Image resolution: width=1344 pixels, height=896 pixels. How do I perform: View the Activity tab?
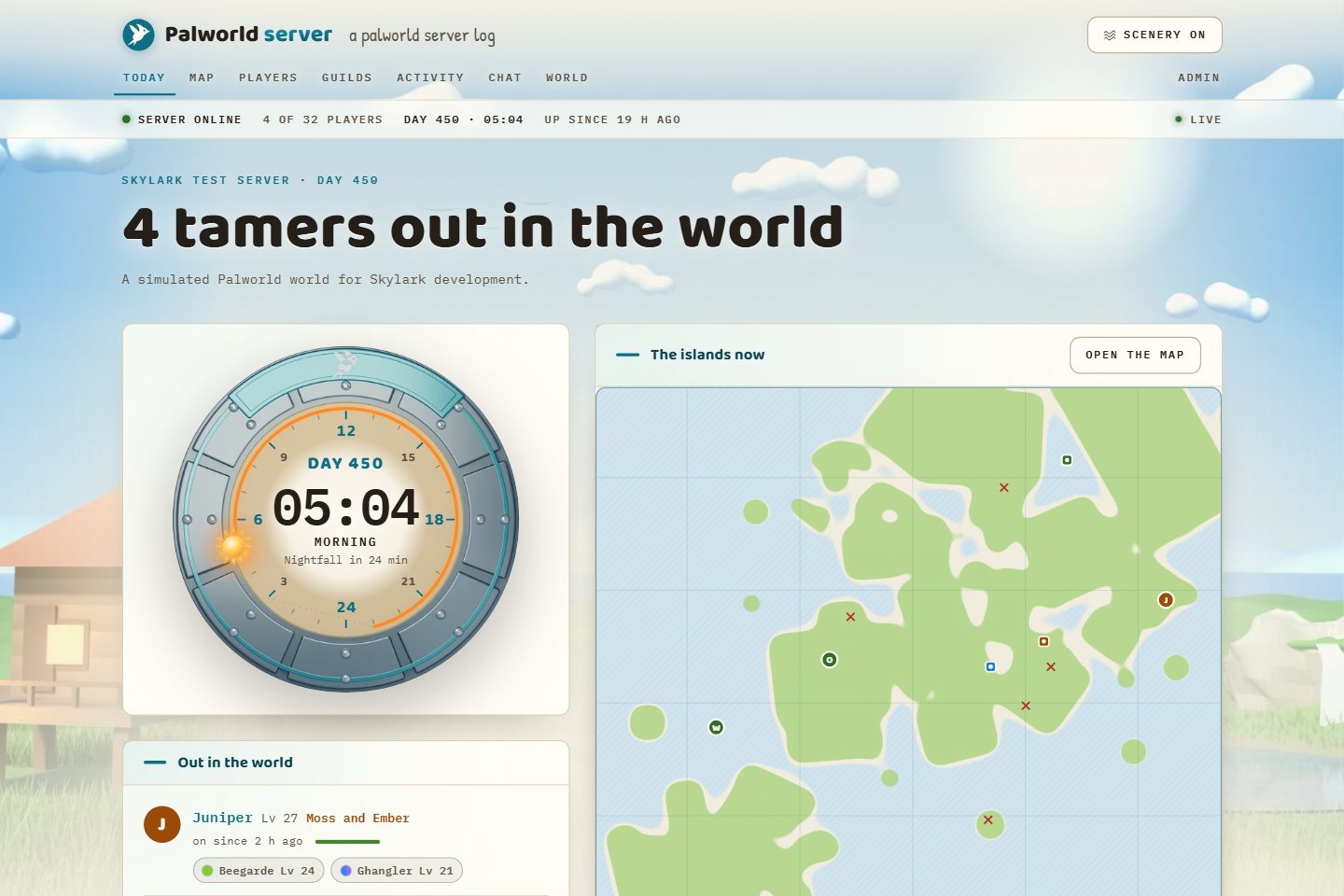430,77
